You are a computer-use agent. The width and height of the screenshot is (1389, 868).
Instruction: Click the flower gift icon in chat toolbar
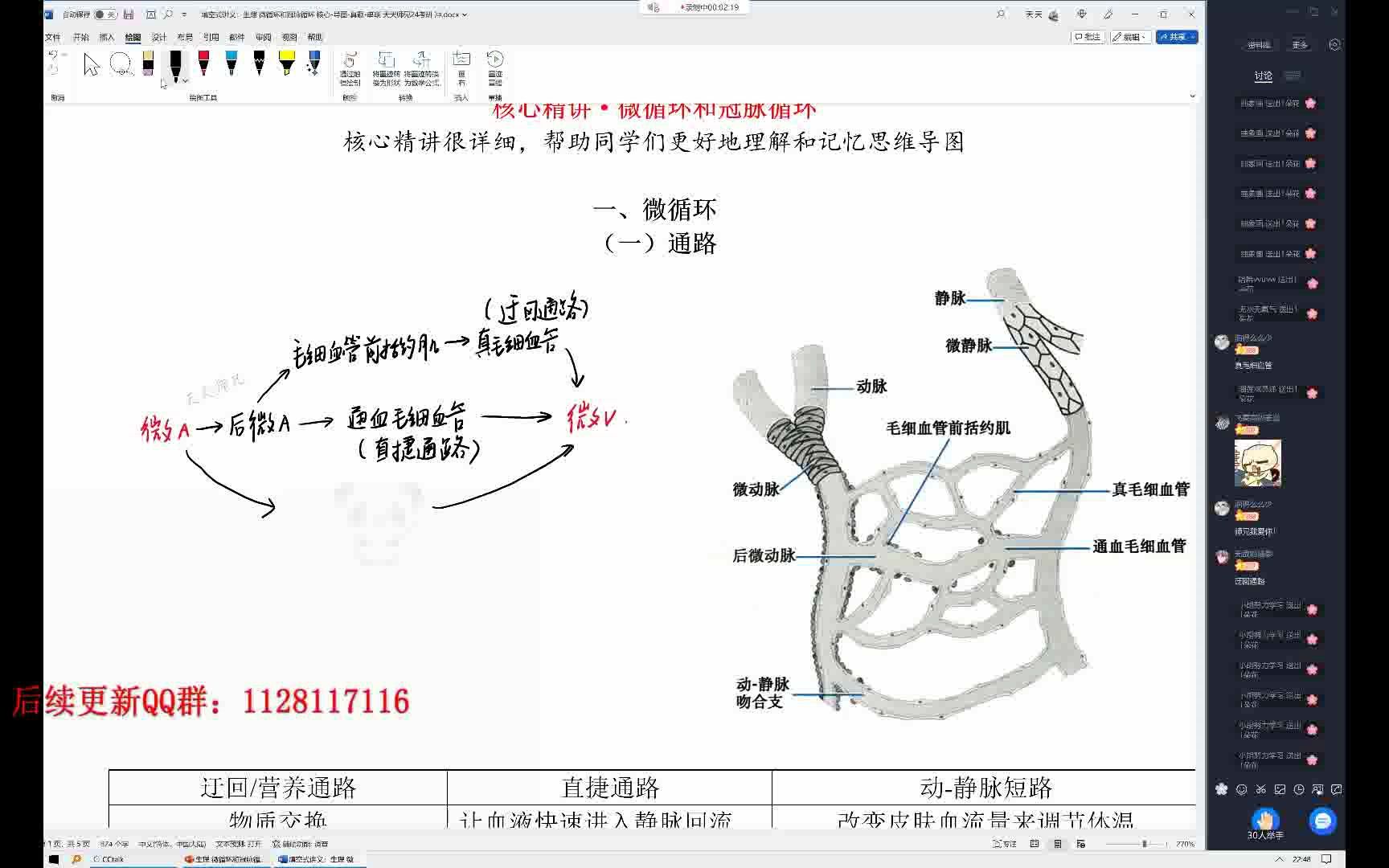[x=1222, y=789]
